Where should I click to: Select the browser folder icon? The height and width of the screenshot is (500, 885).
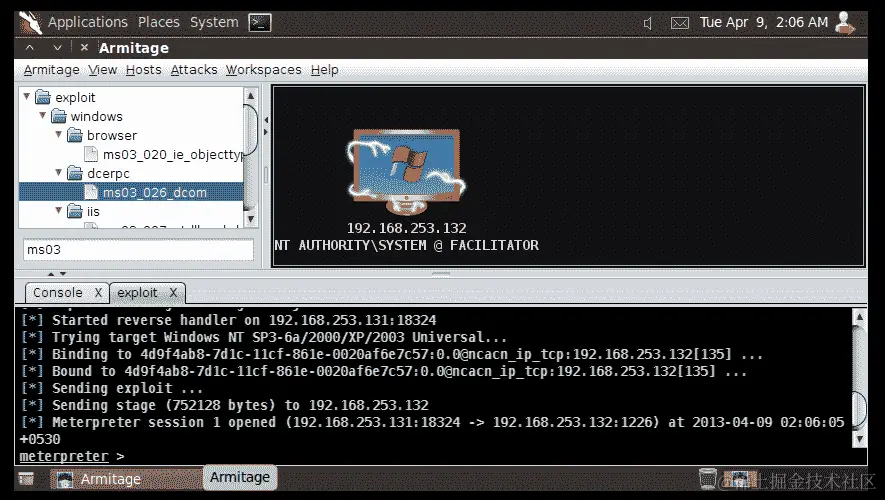pyautogui.click(x=75, y=135)
